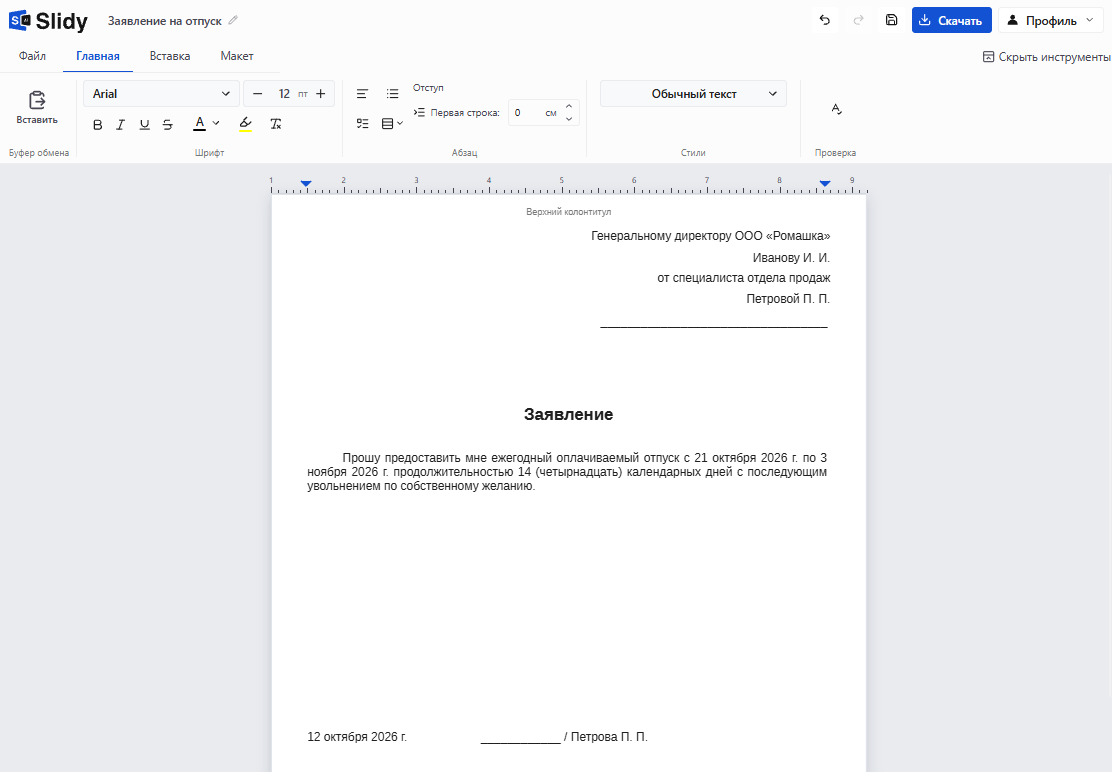The height and width of the screenshot is (772, 1112).
Task: Click the line Иванову И. И.
Action: [791, 257]
